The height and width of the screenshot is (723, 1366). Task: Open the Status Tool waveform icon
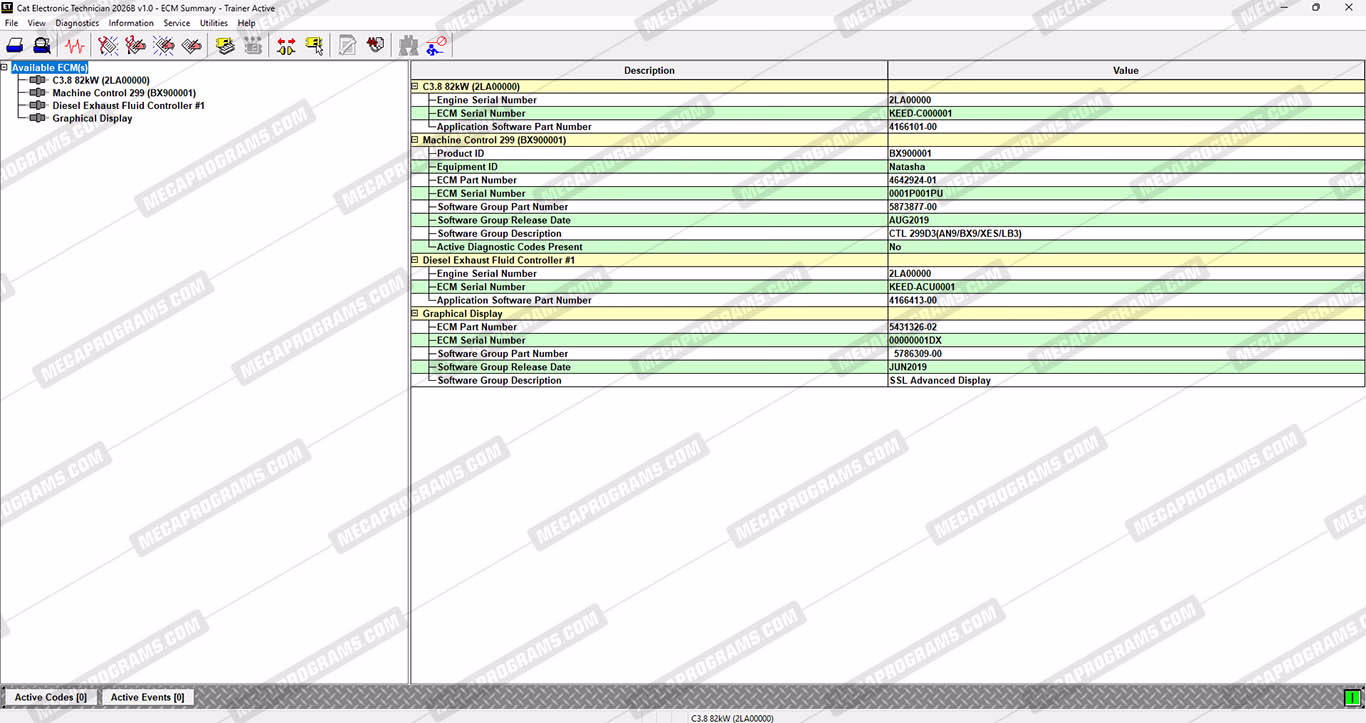(x=75, y=45)
